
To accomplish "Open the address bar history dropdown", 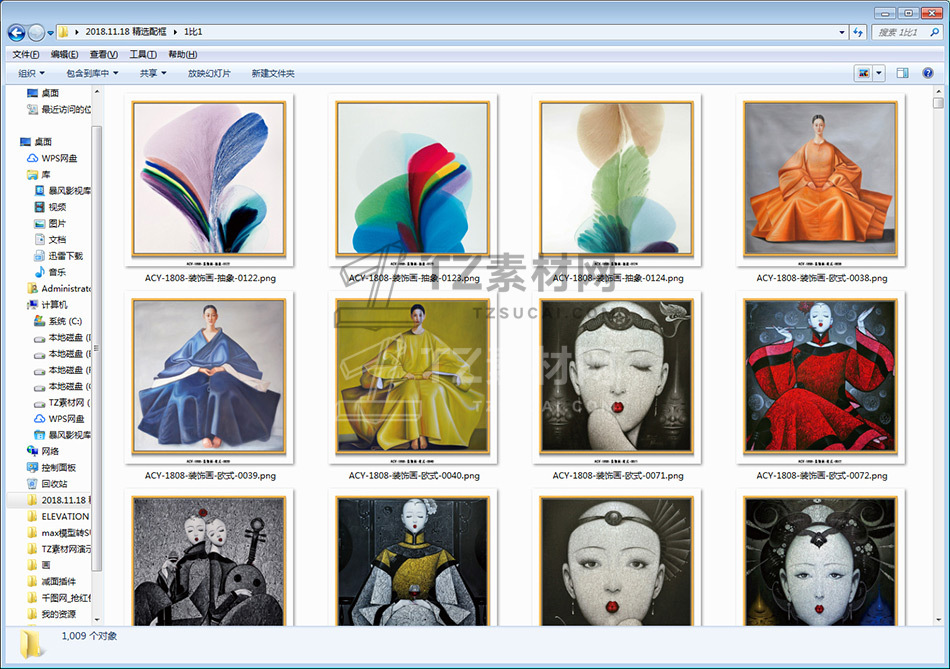I will [842, 32].
